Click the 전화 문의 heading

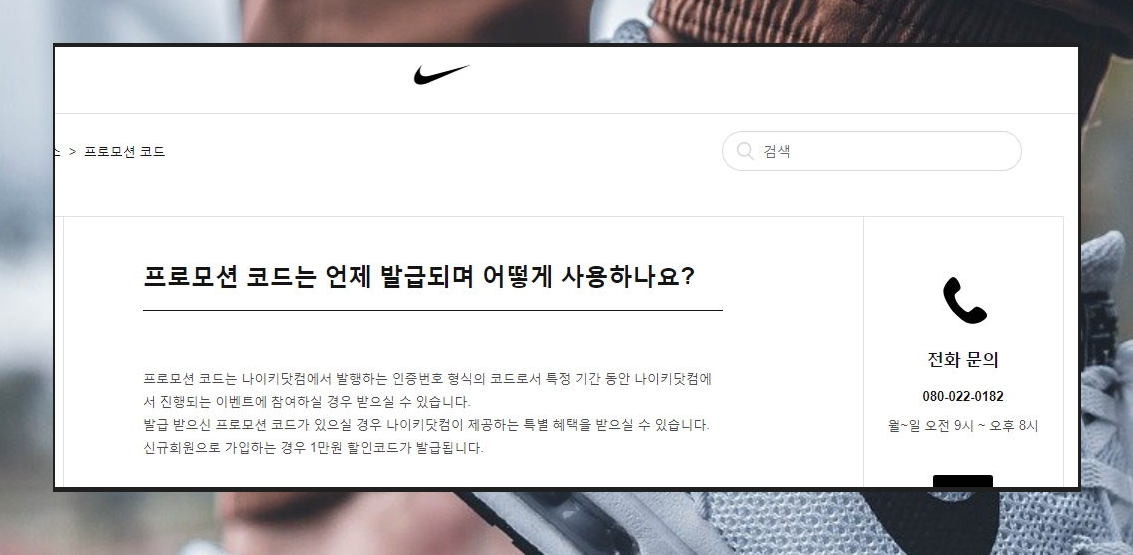tap(962, 360)
